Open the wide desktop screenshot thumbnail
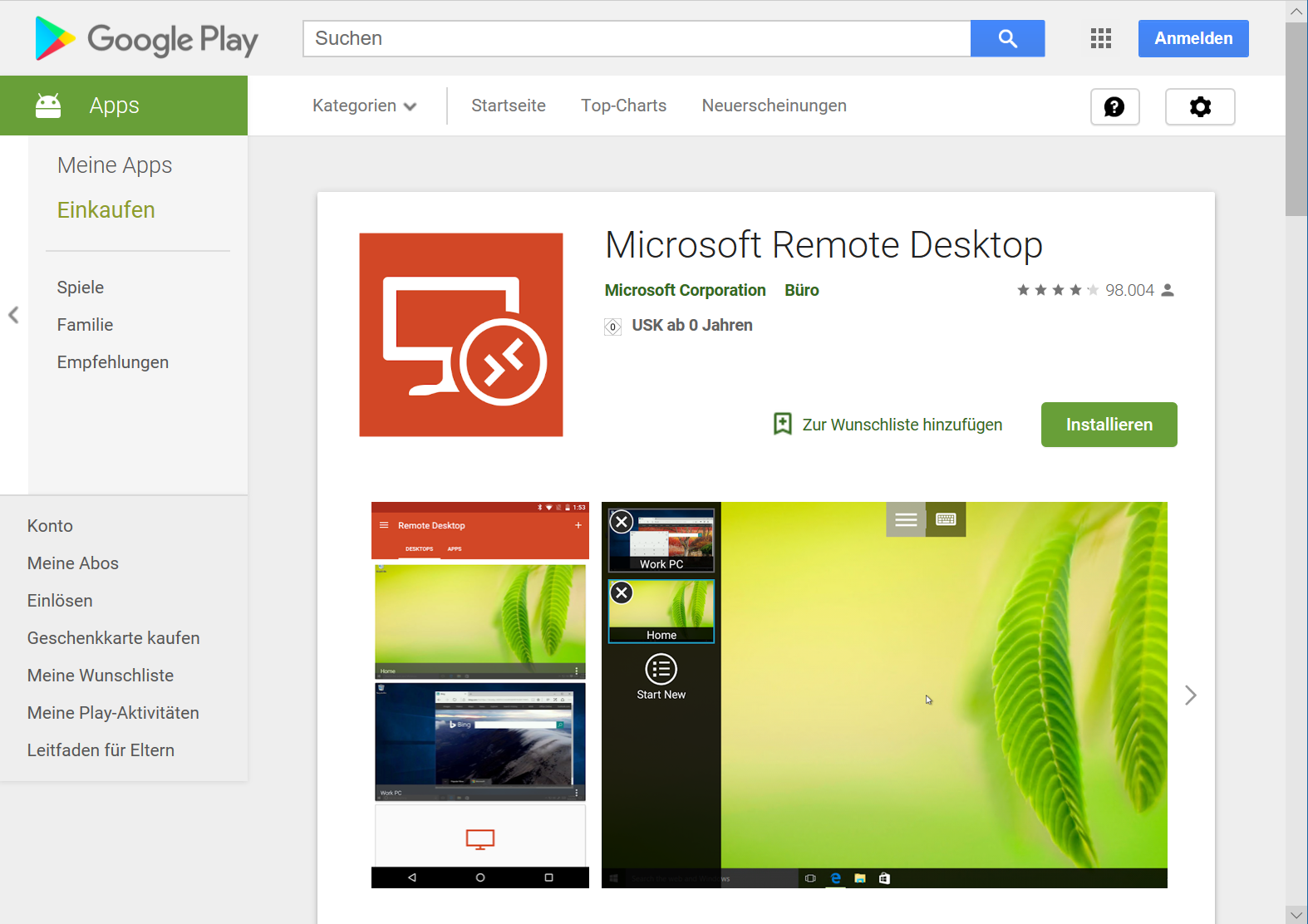 point(884,695)
